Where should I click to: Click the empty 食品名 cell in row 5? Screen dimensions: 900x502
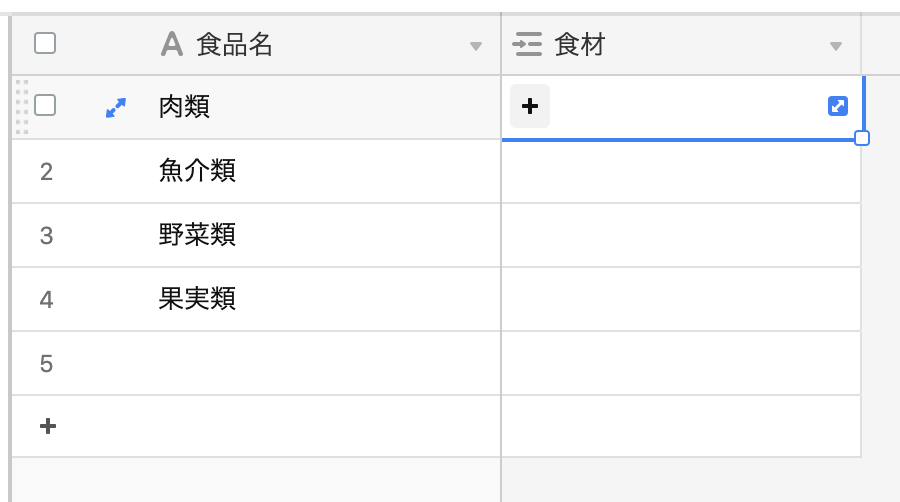300,363
